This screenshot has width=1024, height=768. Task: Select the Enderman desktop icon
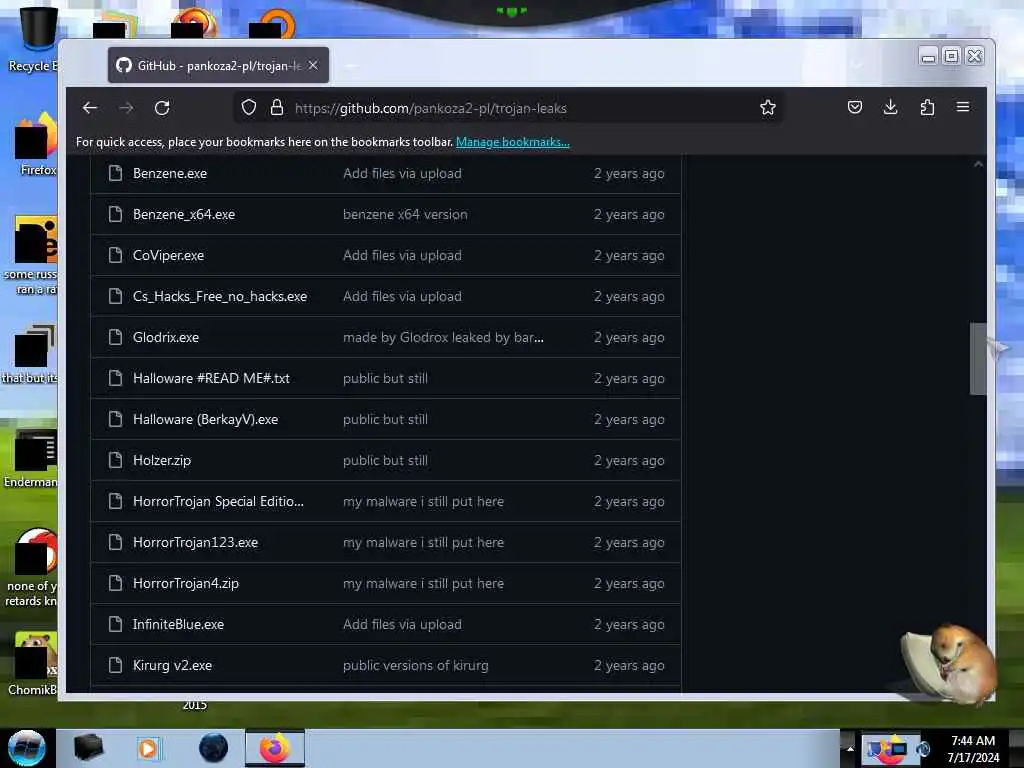[x=33, y=459]
